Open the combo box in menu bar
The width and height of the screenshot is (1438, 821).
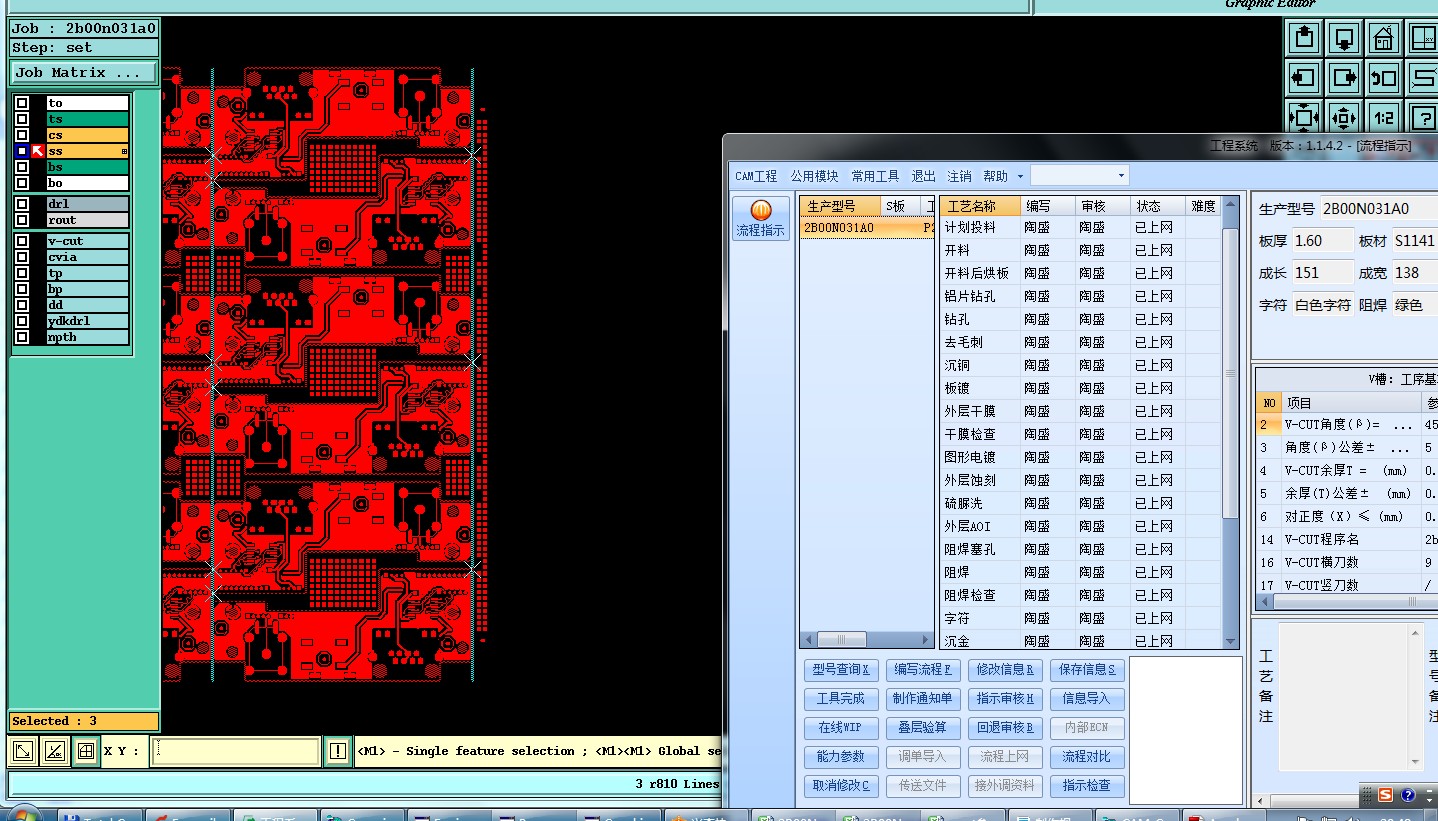[x=1080, y=175]
